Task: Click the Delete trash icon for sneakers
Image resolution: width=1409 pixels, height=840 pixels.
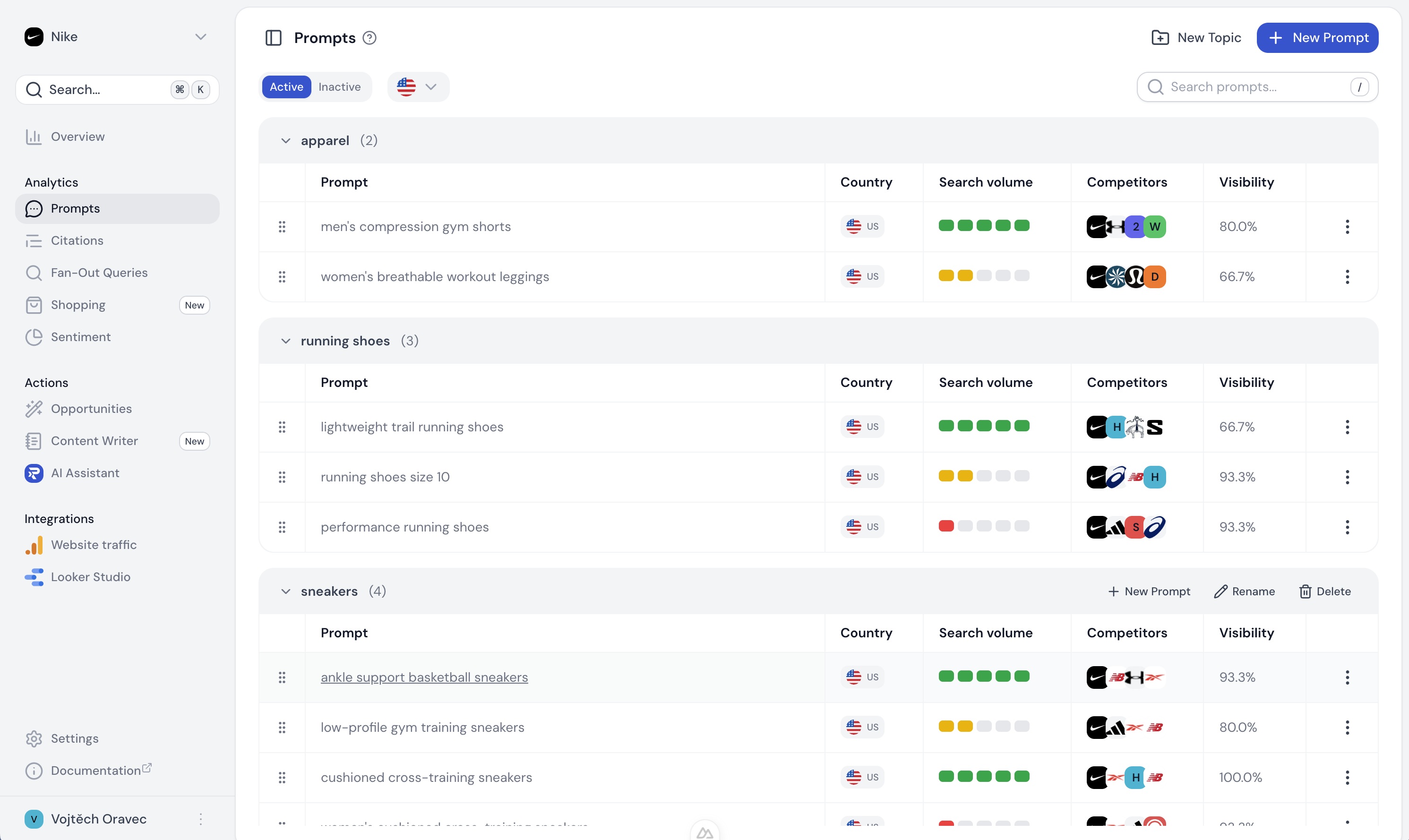Action: (x=1305, y=591)
